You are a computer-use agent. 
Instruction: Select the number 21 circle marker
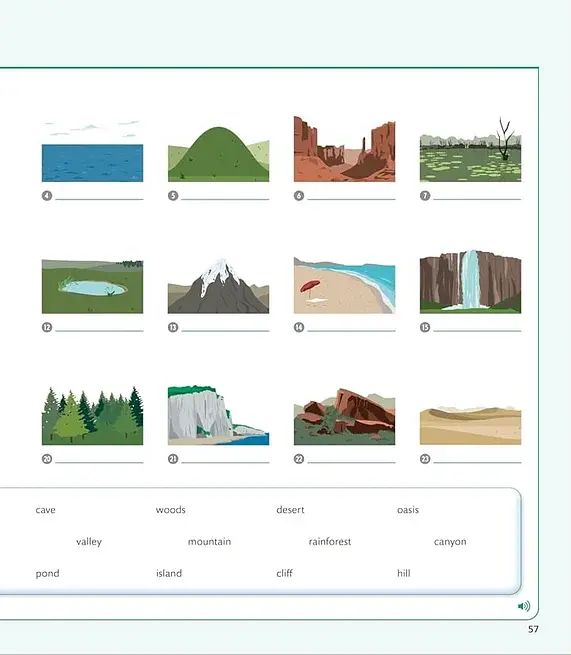point(173,459)
